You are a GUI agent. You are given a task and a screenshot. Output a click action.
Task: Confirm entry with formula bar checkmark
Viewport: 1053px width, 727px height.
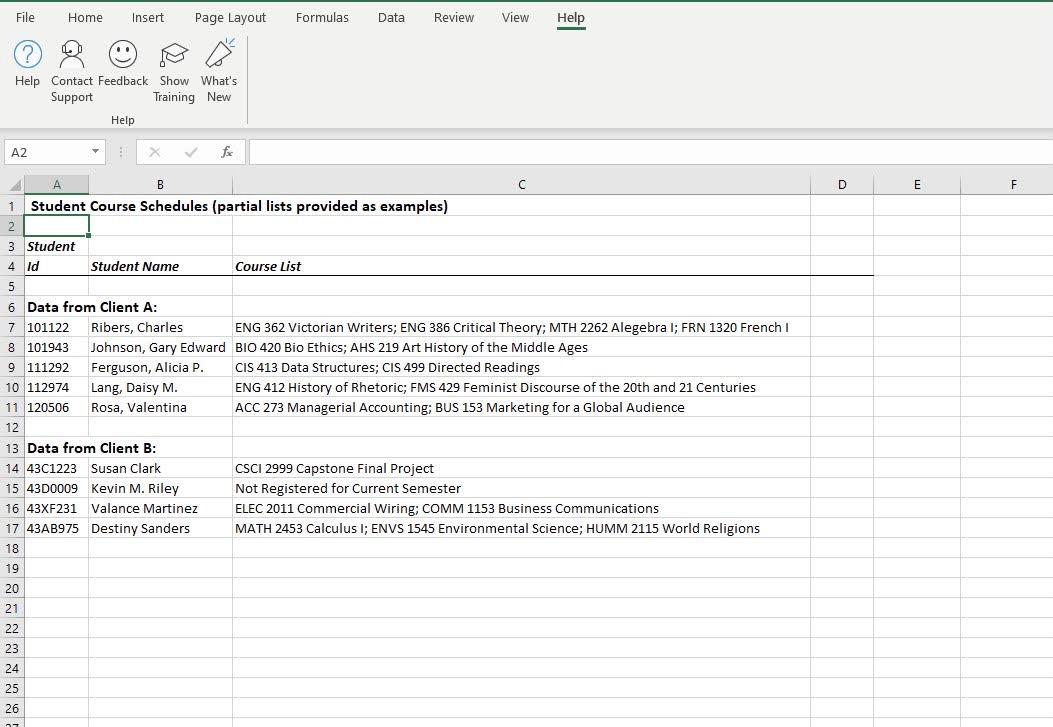191,152
